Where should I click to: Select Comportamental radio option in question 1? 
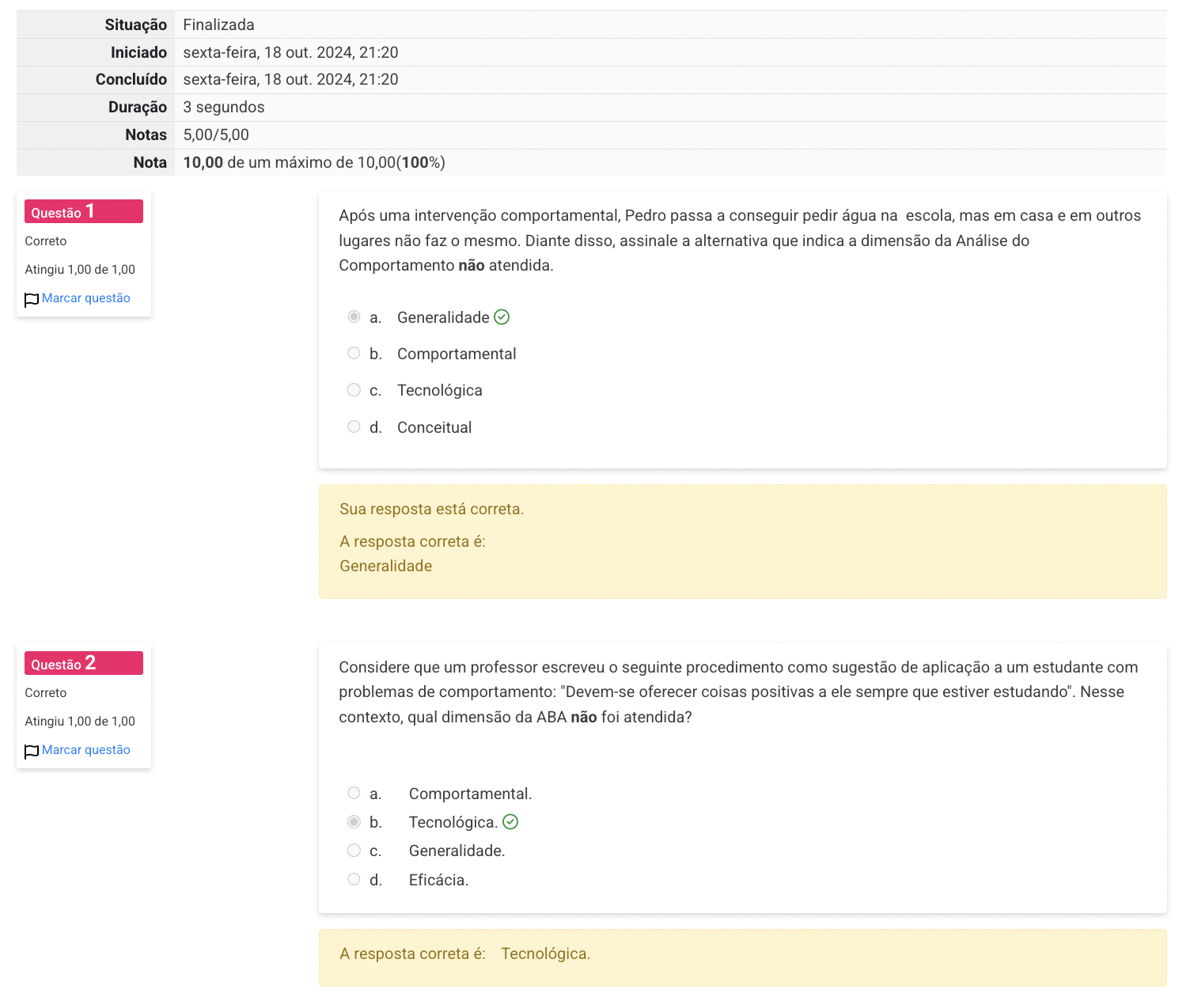[x=354, y=353]
